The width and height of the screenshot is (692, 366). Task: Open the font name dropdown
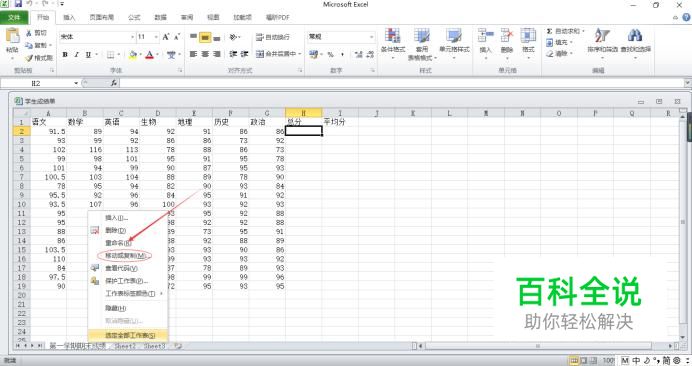point(132,37)
